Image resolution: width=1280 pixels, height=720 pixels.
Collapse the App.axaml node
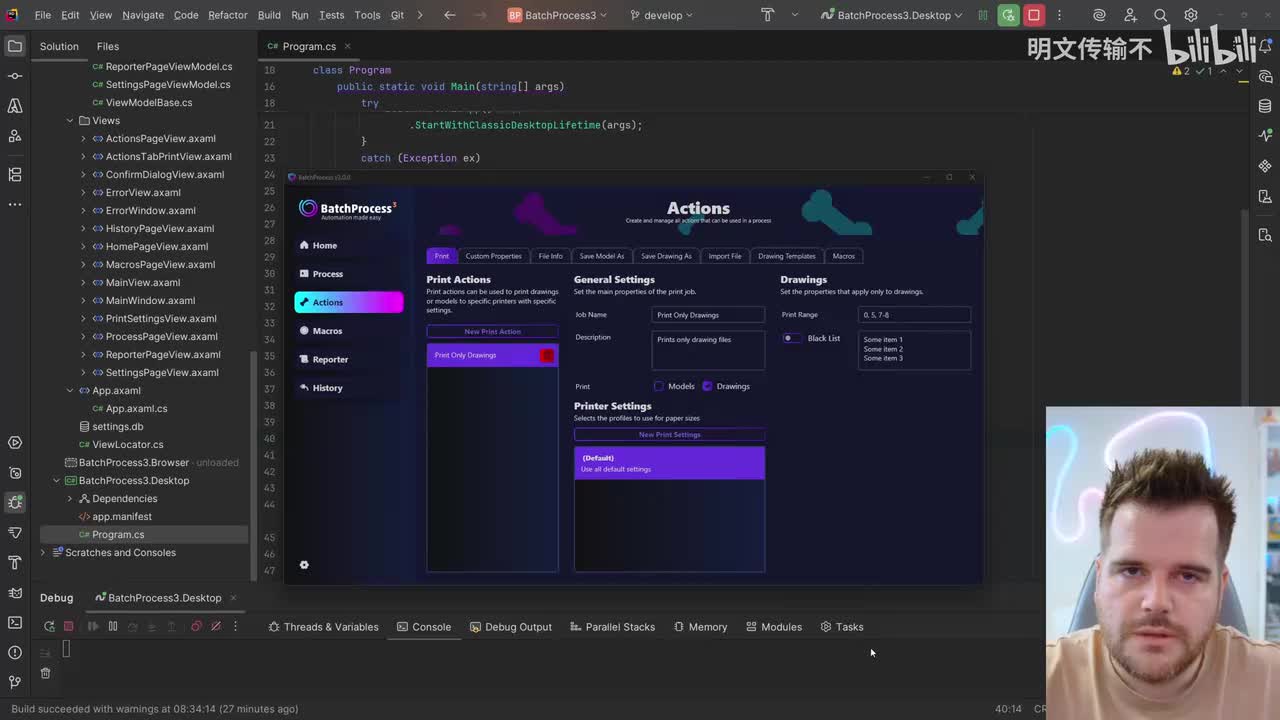point(70,390)
